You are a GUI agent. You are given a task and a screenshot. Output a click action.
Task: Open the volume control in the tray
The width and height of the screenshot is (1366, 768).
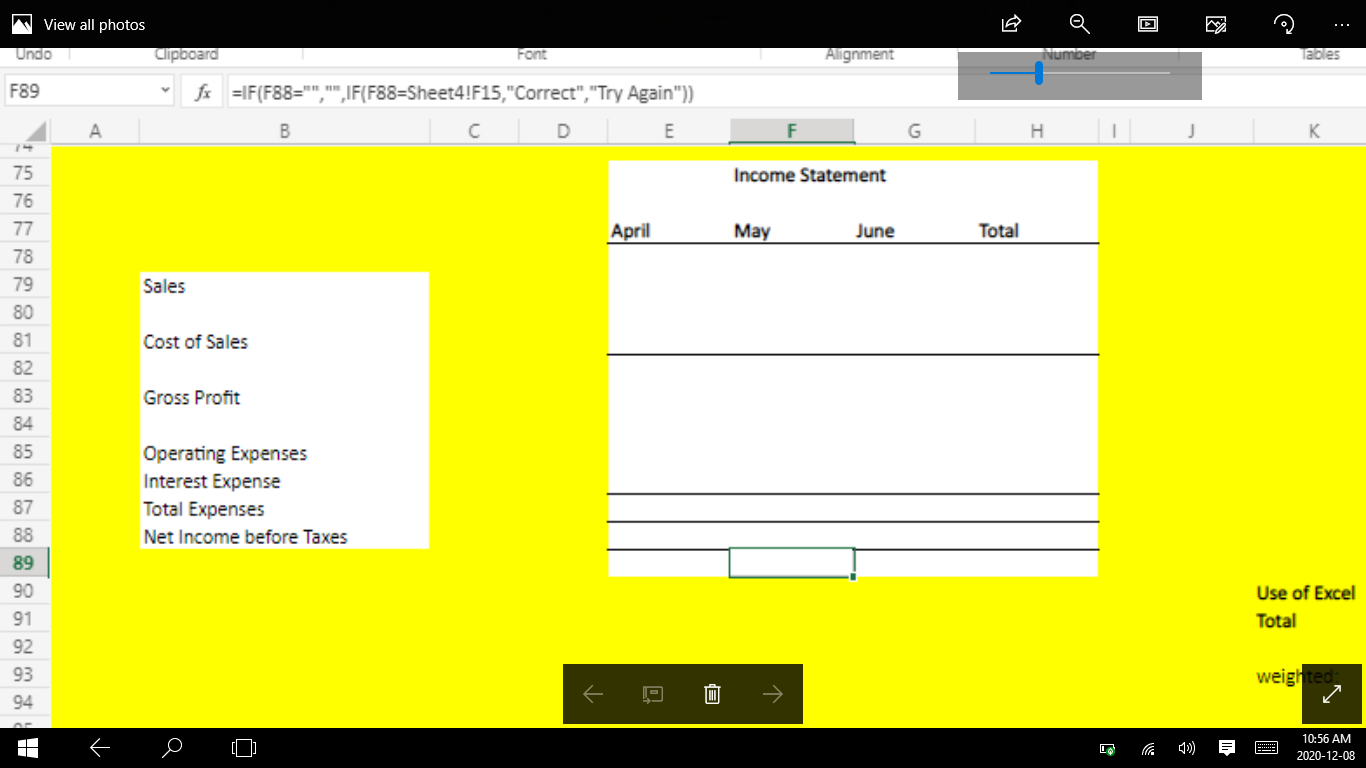point(1186,747)
